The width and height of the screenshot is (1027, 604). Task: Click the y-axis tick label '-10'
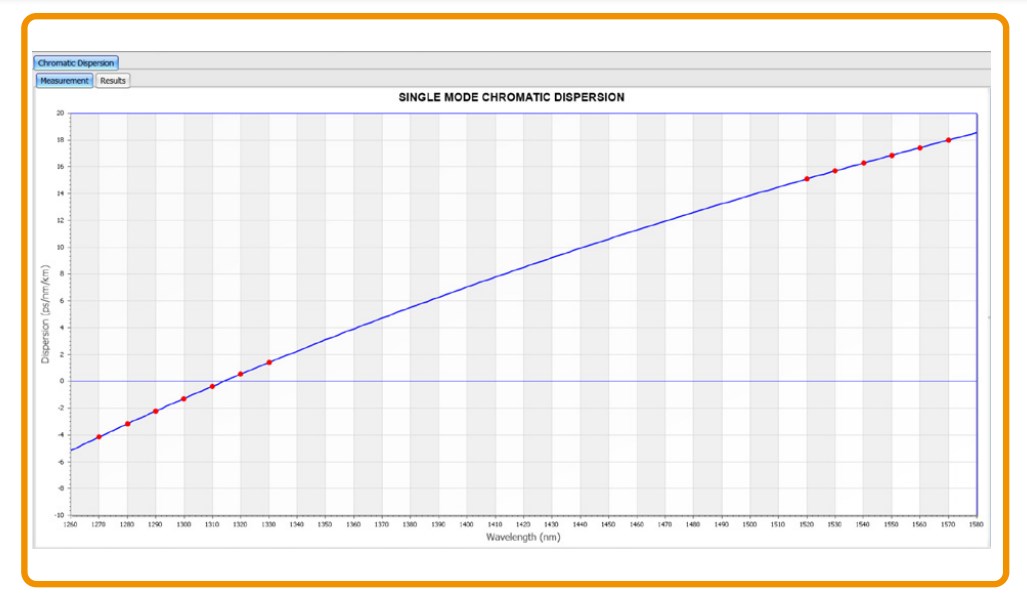59,515
